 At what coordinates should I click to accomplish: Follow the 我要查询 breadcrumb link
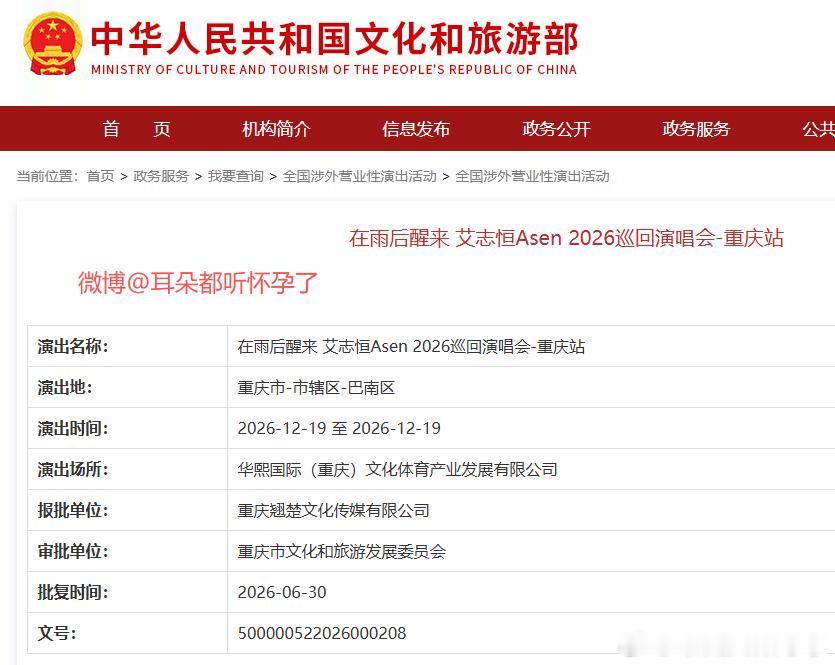point(235,176)
